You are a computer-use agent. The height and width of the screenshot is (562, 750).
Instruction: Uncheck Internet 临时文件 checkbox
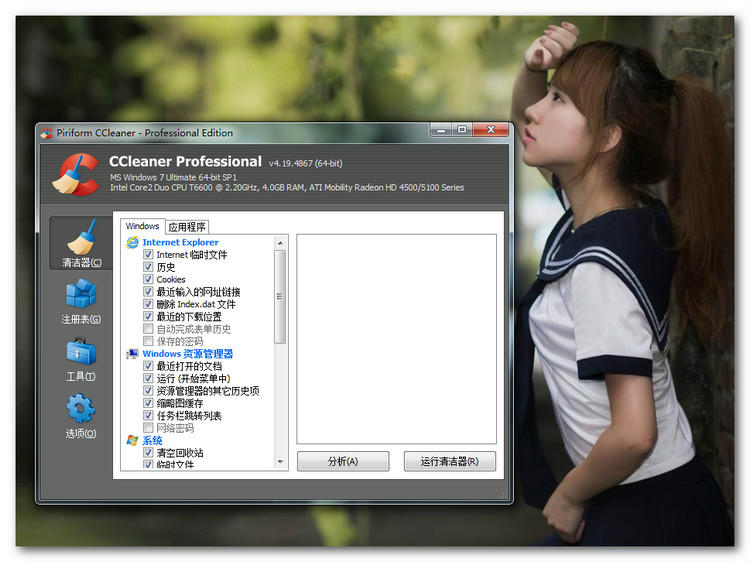[x=148, y=254]
